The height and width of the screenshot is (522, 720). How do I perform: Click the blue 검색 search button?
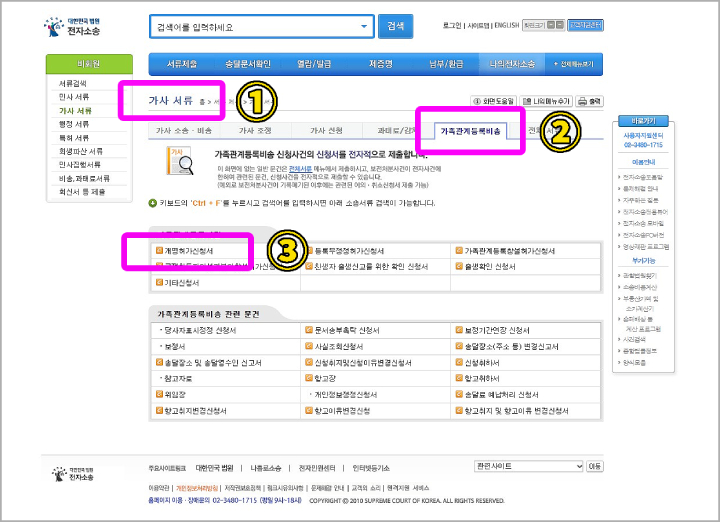pyautogui.click(x=395, y=26)
